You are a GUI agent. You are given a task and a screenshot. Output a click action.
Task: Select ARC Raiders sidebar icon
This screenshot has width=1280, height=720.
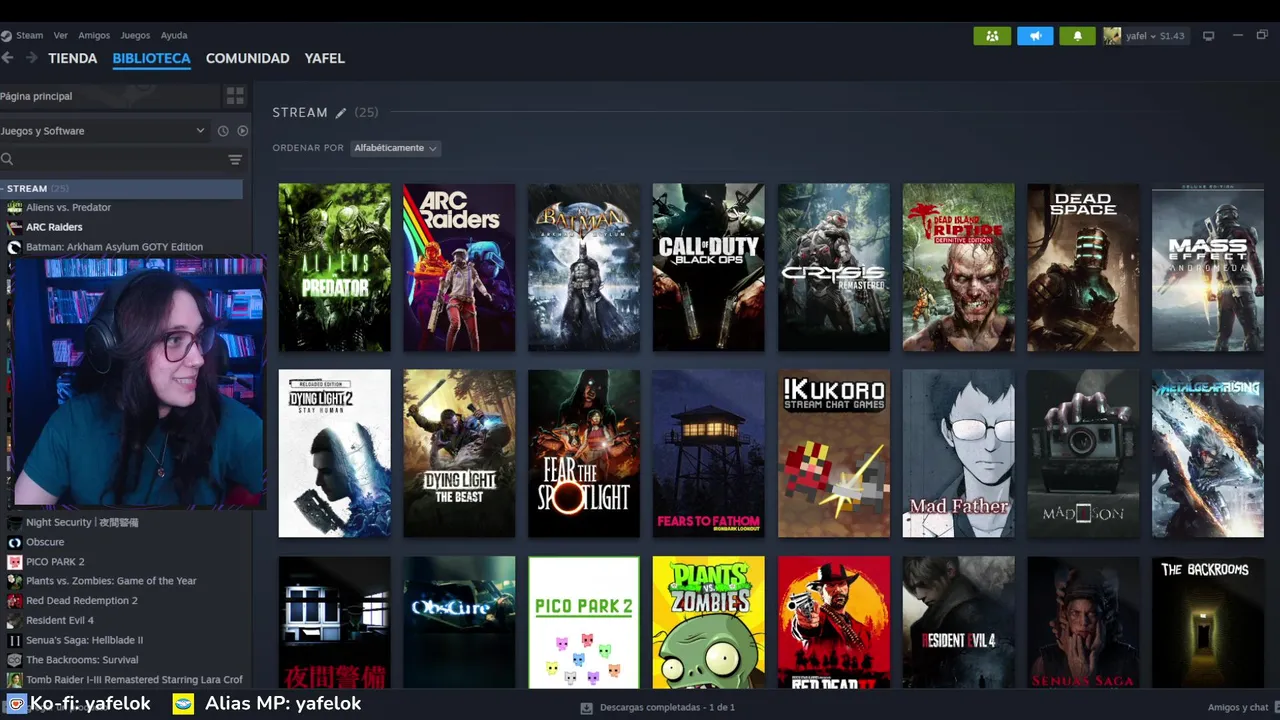(x=14, y=227)
